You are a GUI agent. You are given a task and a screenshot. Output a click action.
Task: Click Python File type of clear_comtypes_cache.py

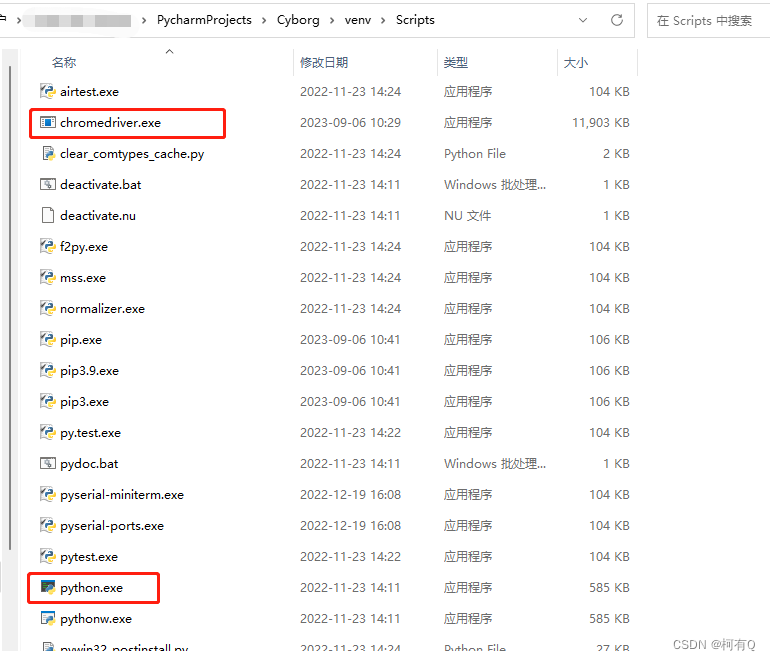tap(475, 154)
